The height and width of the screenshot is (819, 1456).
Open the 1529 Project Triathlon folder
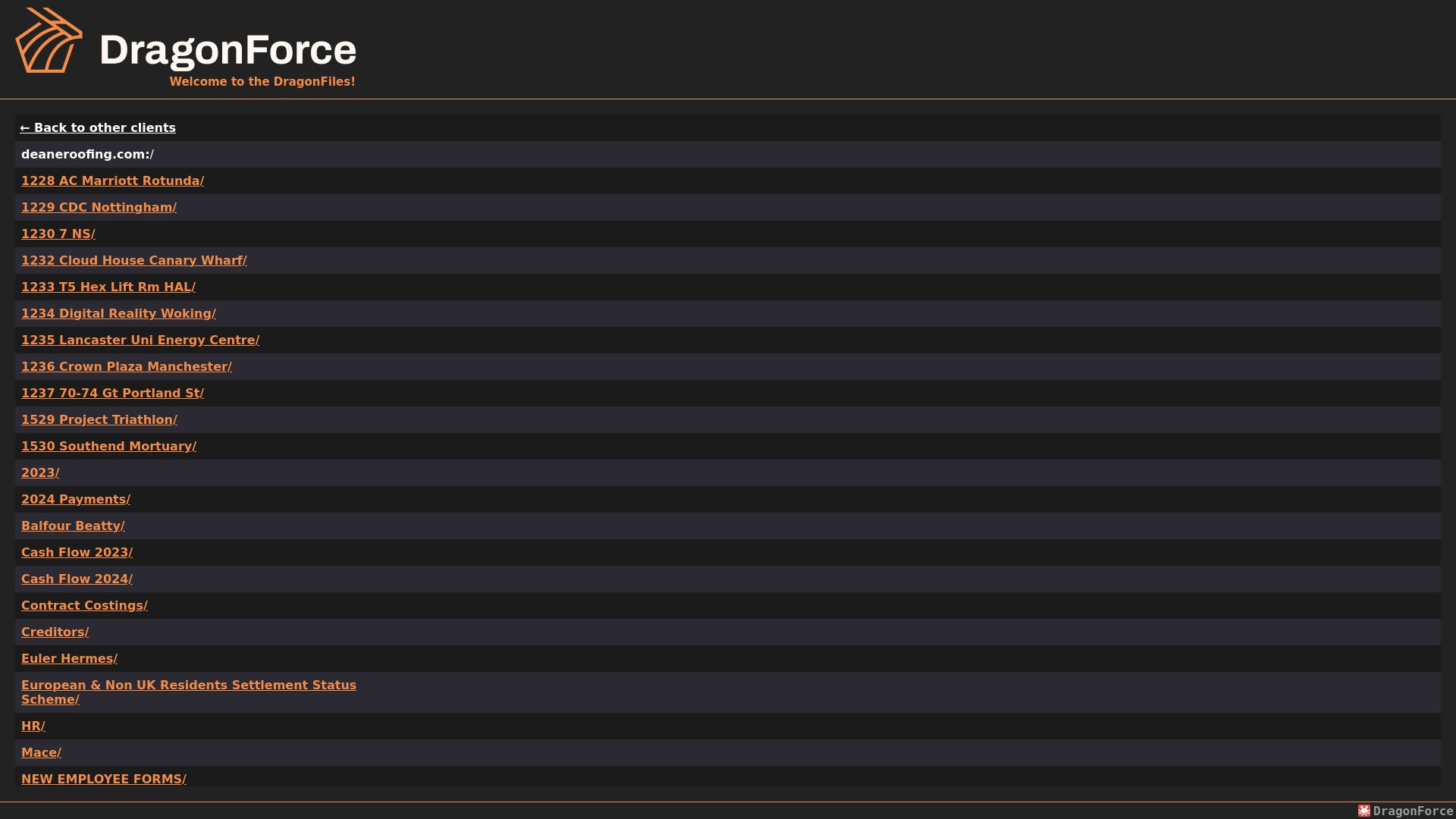(99, 419)
